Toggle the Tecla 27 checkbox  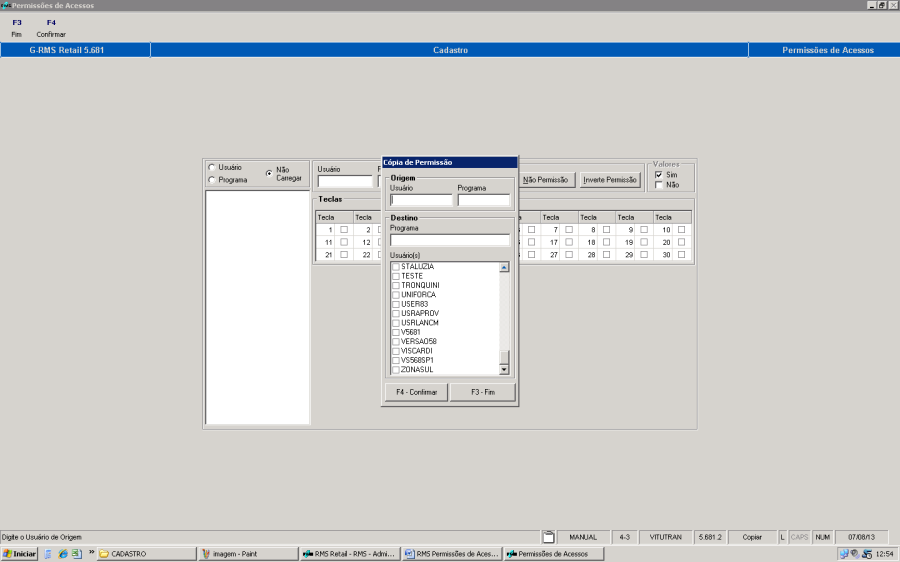pos(569,255)
